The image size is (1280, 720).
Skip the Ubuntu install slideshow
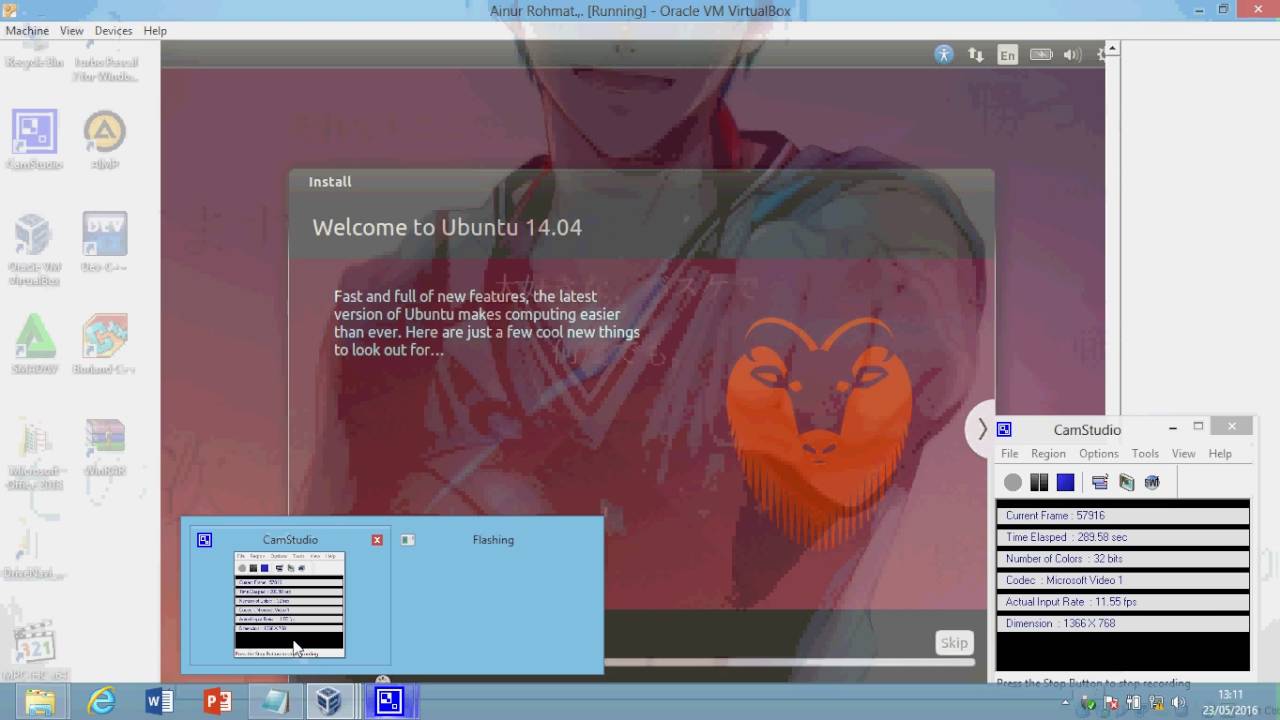pos(954,643)
